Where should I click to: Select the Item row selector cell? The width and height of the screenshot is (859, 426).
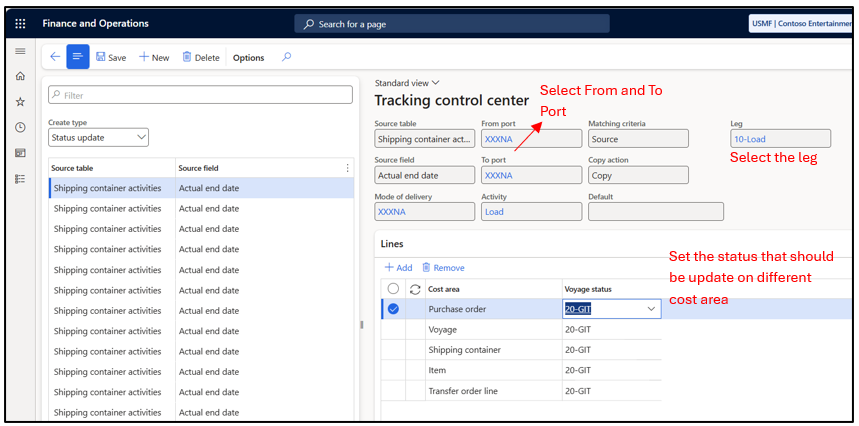393,370
